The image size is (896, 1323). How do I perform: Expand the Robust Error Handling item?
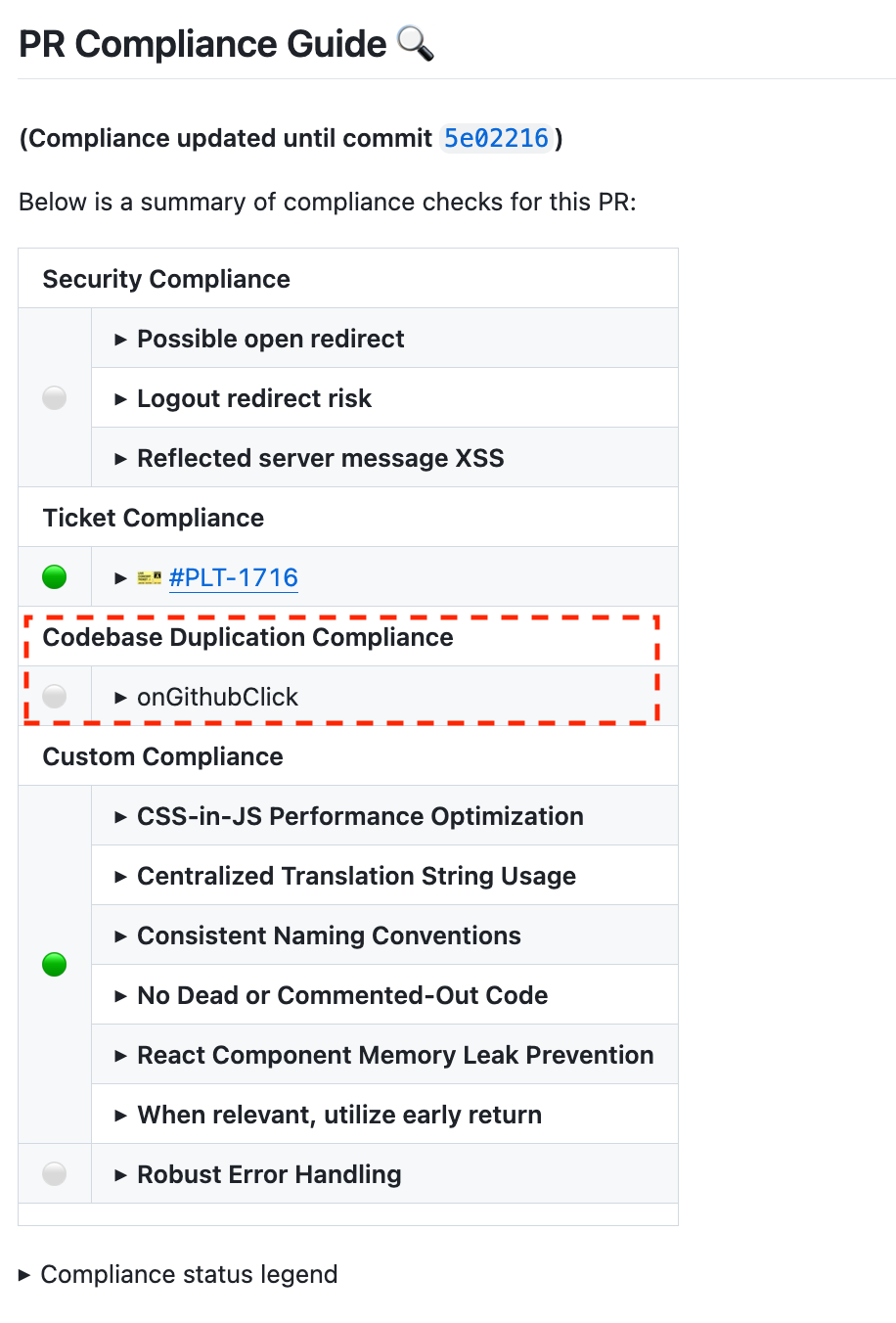pos(268,1175)
